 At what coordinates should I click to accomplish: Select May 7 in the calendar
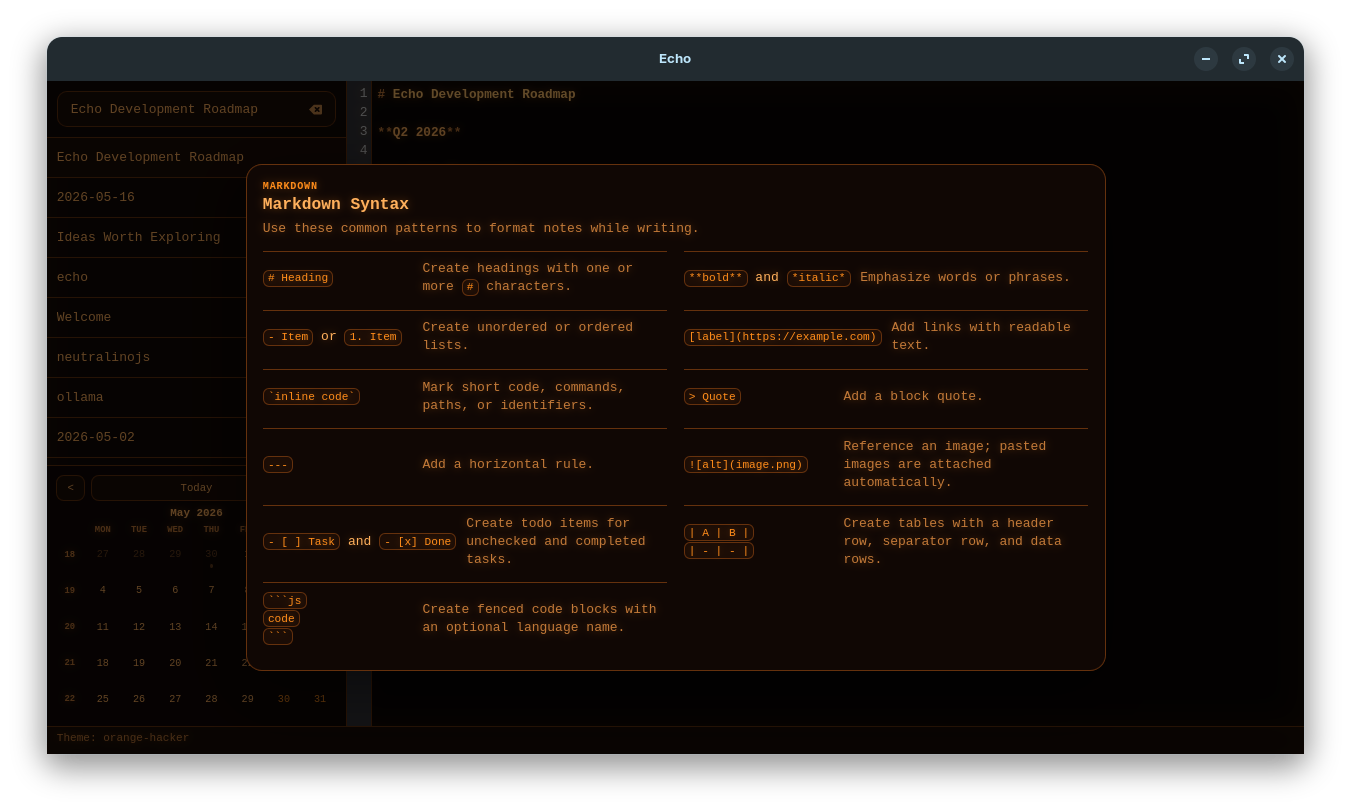[211, 591]
